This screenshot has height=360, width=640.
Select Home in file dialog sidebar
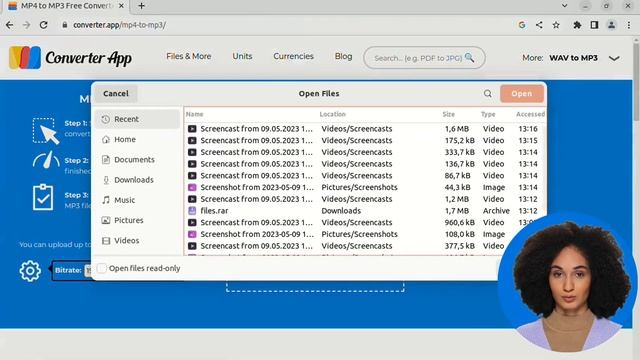137,139
